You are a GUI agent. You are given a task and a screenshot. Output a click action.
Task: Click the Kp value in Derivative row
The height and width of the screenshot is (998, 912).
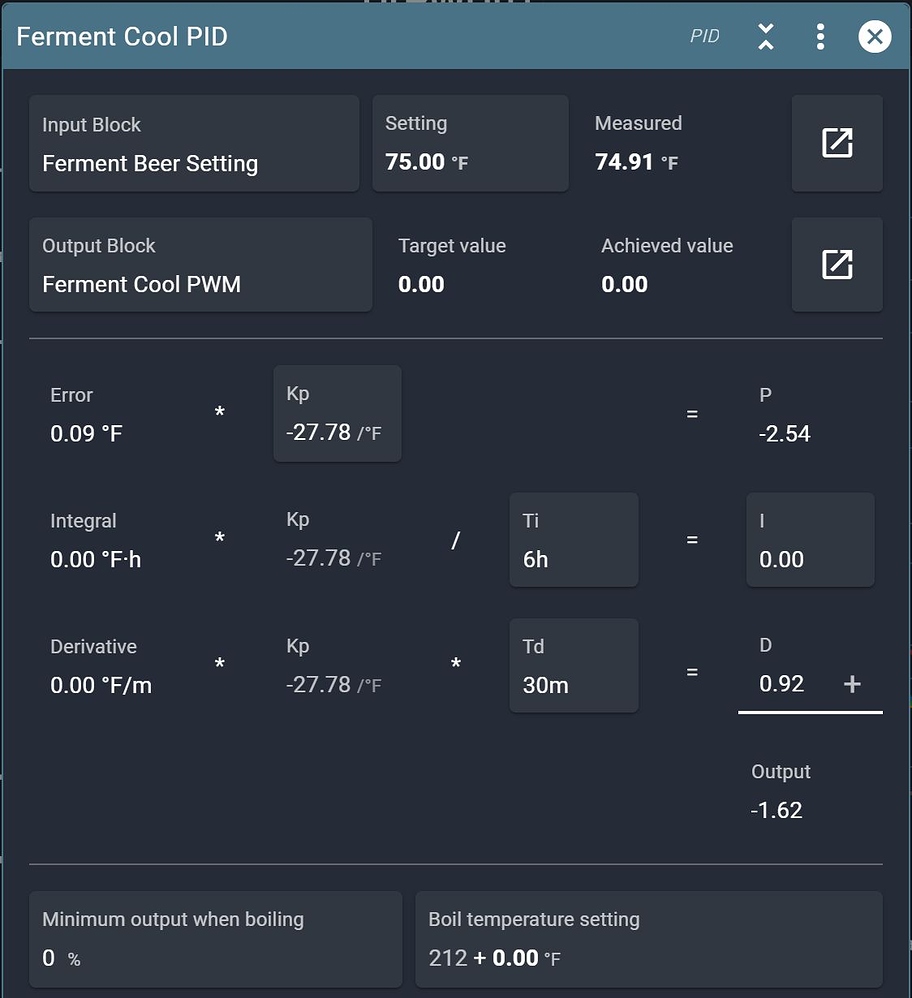pos(333,685)
